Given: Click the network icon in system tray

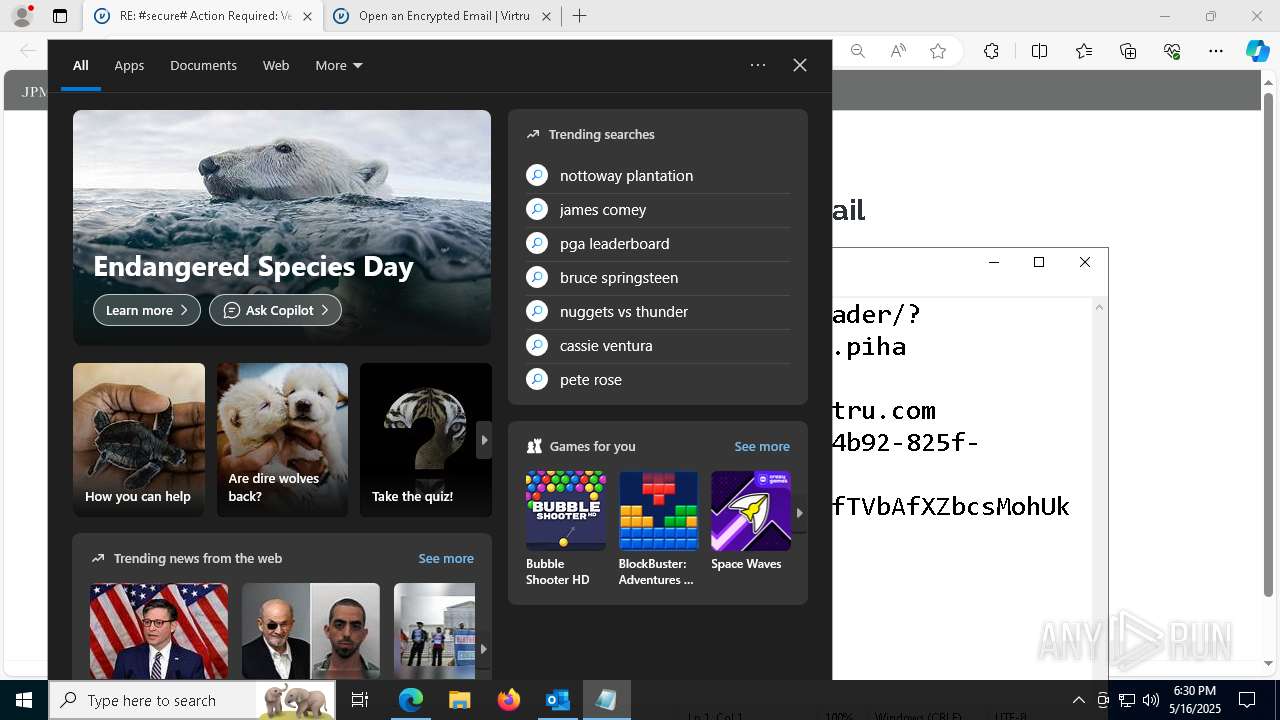Looking at the screenshot, I should pos(1127,700).
